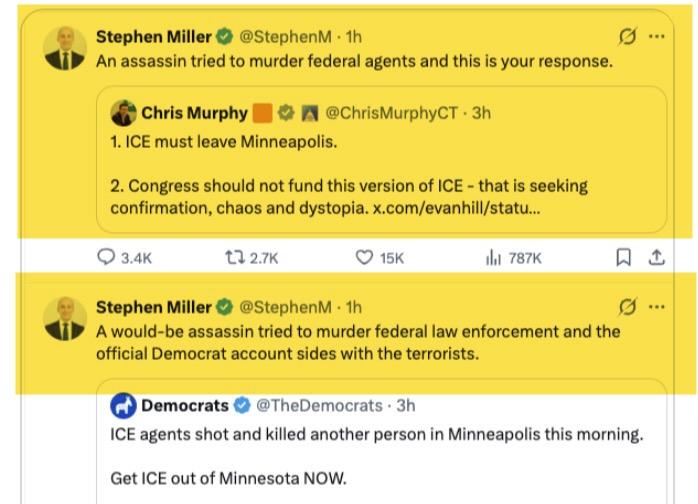Click Stephen Miller's name on first tweet
Viewport: 698px width, 504px height.
coord(153,37)
